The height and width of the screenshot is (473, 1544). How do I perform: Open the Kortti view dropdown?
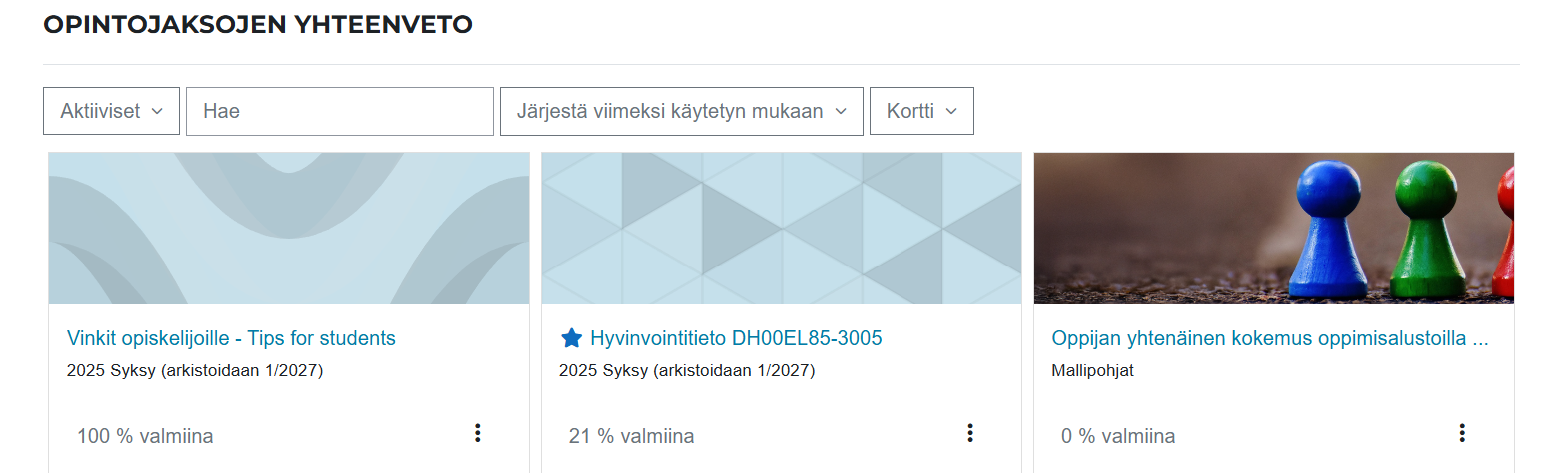coord(921,111)
